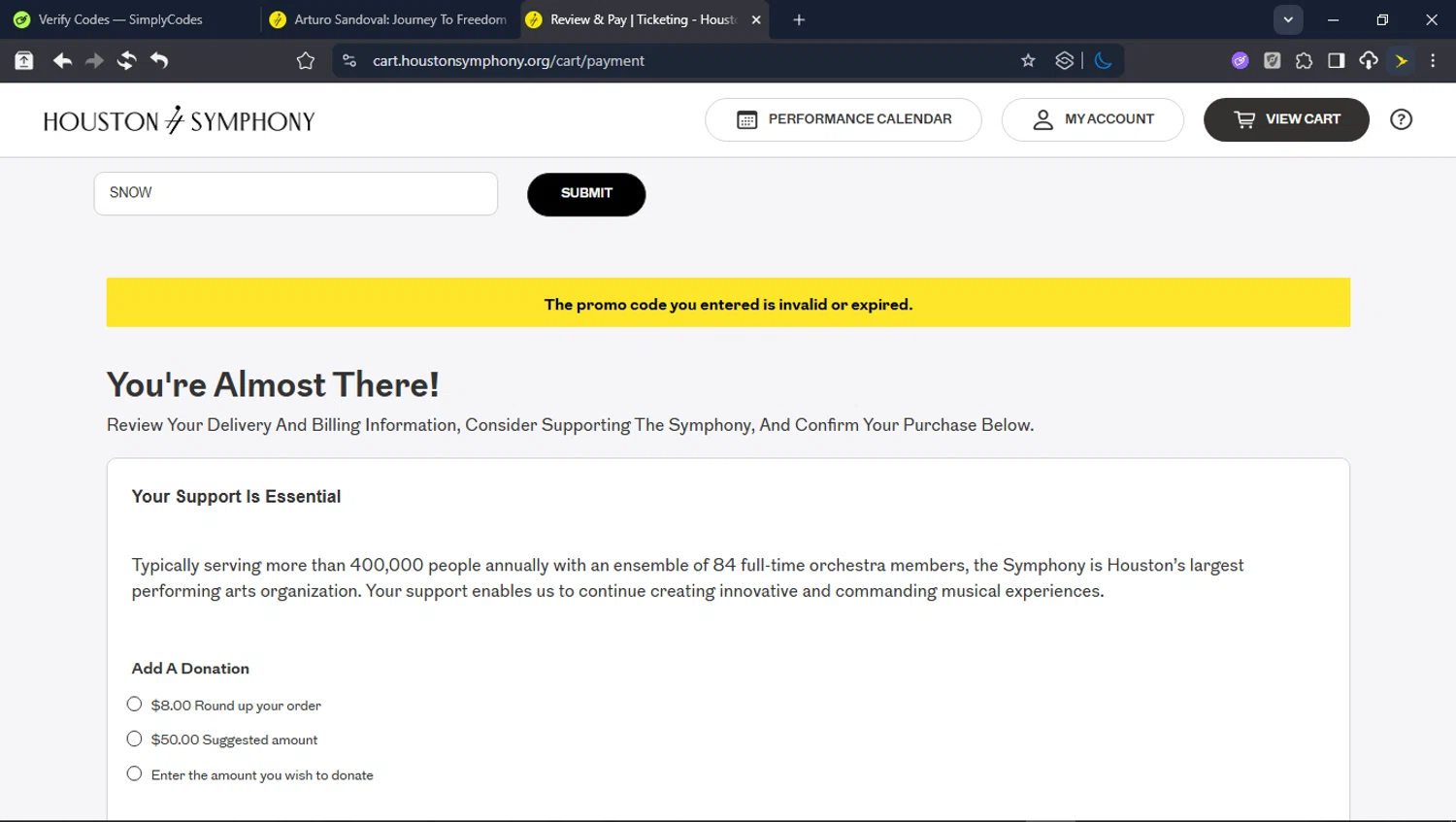Click the star icon left of address bar
This screenshot has width=1456, height=822.
306,61
